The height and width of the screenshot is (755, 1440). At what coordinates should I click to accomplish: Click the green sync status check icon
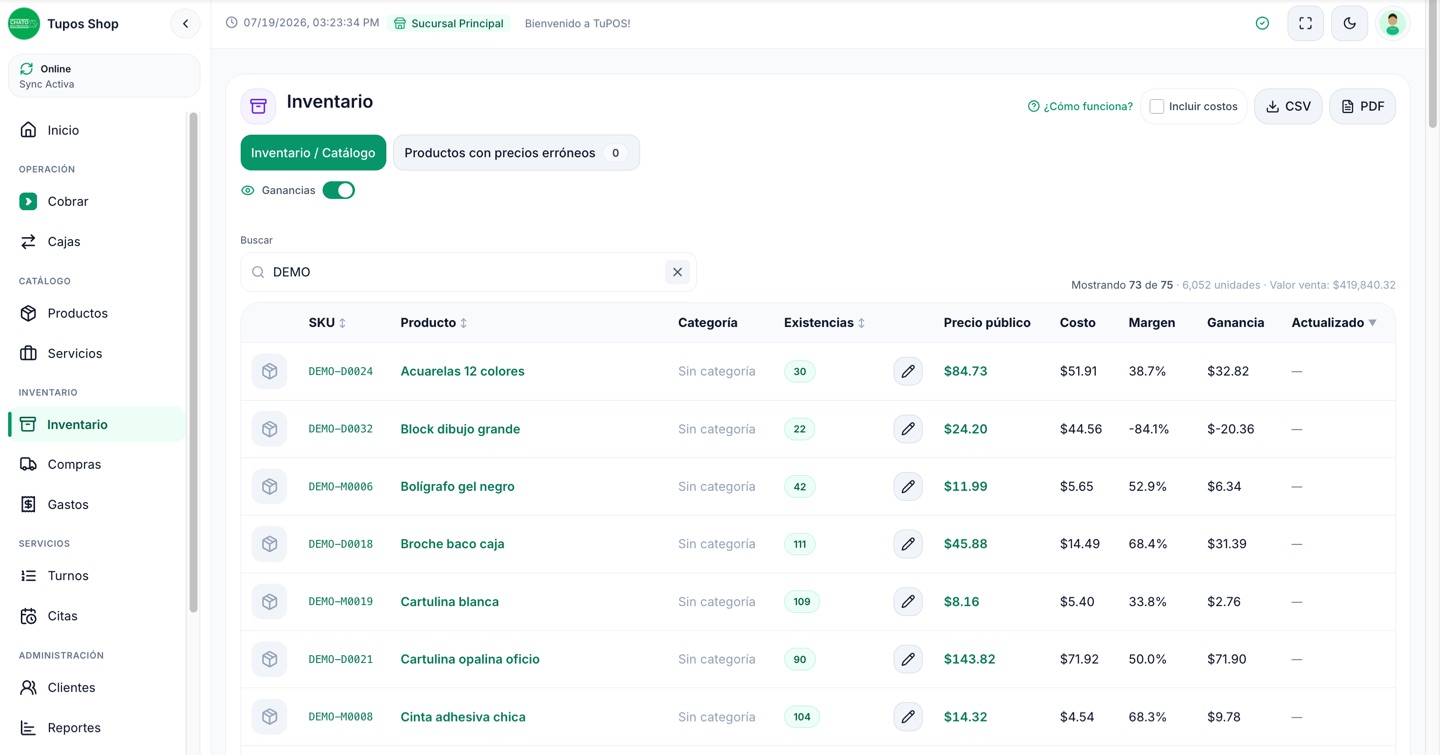pos(1262,23)
